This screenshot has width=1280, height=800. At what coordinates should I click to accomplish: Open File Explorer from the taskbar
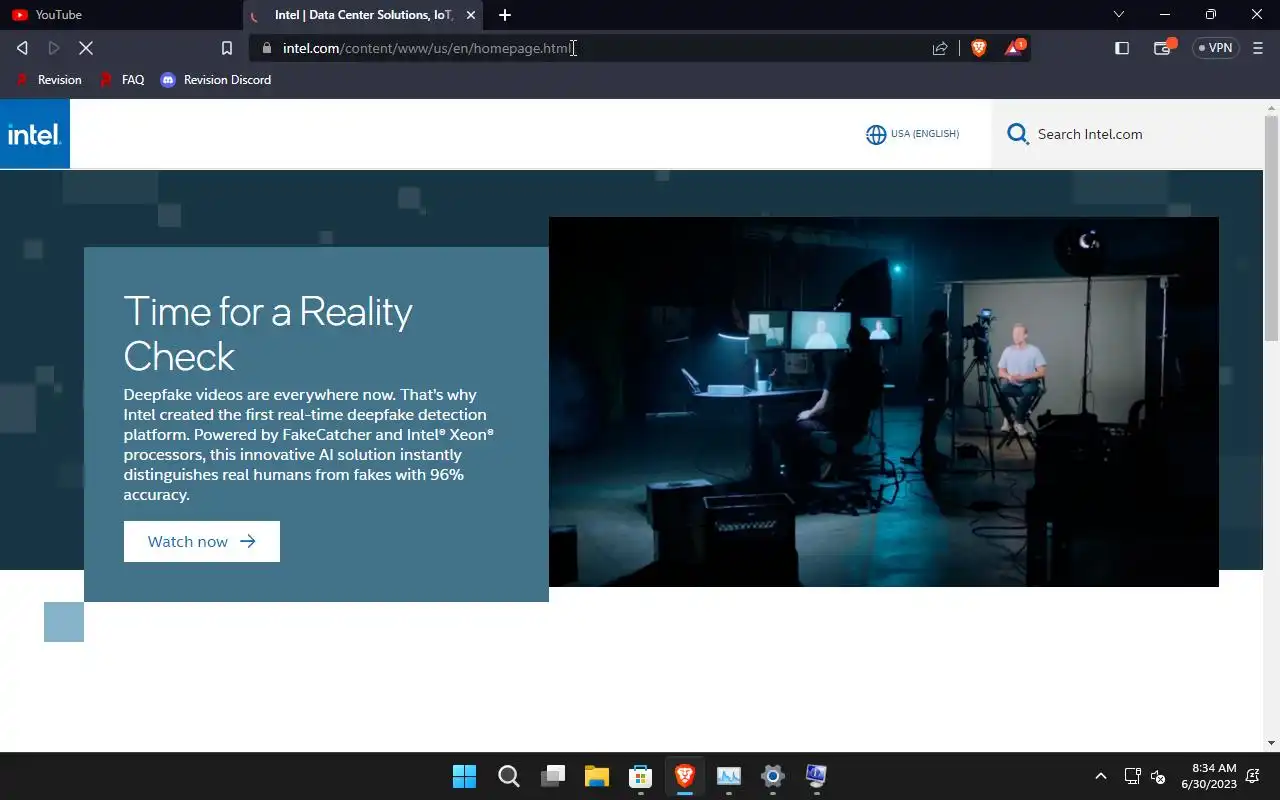pyautogui.click(x=597, y=776)
